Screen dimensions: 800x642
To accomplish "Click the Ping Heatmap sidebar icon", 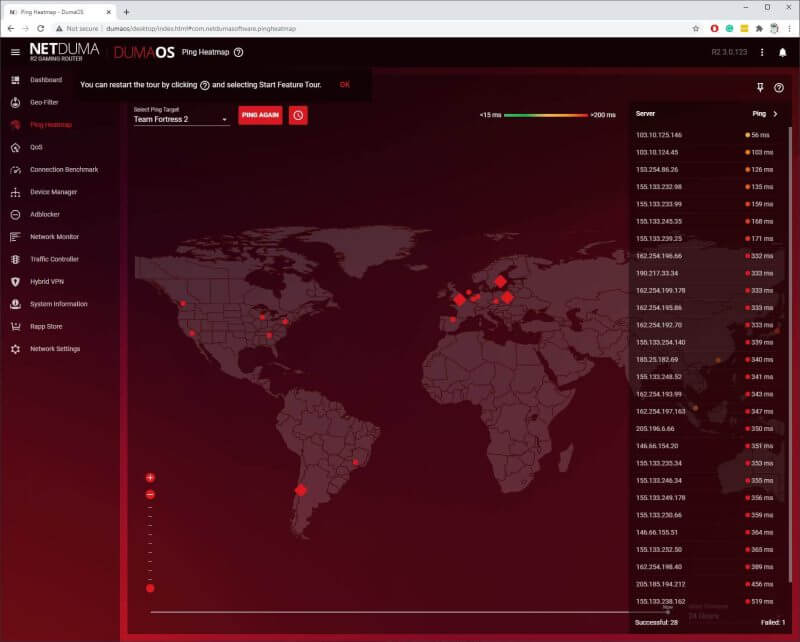I will point(15,125).
